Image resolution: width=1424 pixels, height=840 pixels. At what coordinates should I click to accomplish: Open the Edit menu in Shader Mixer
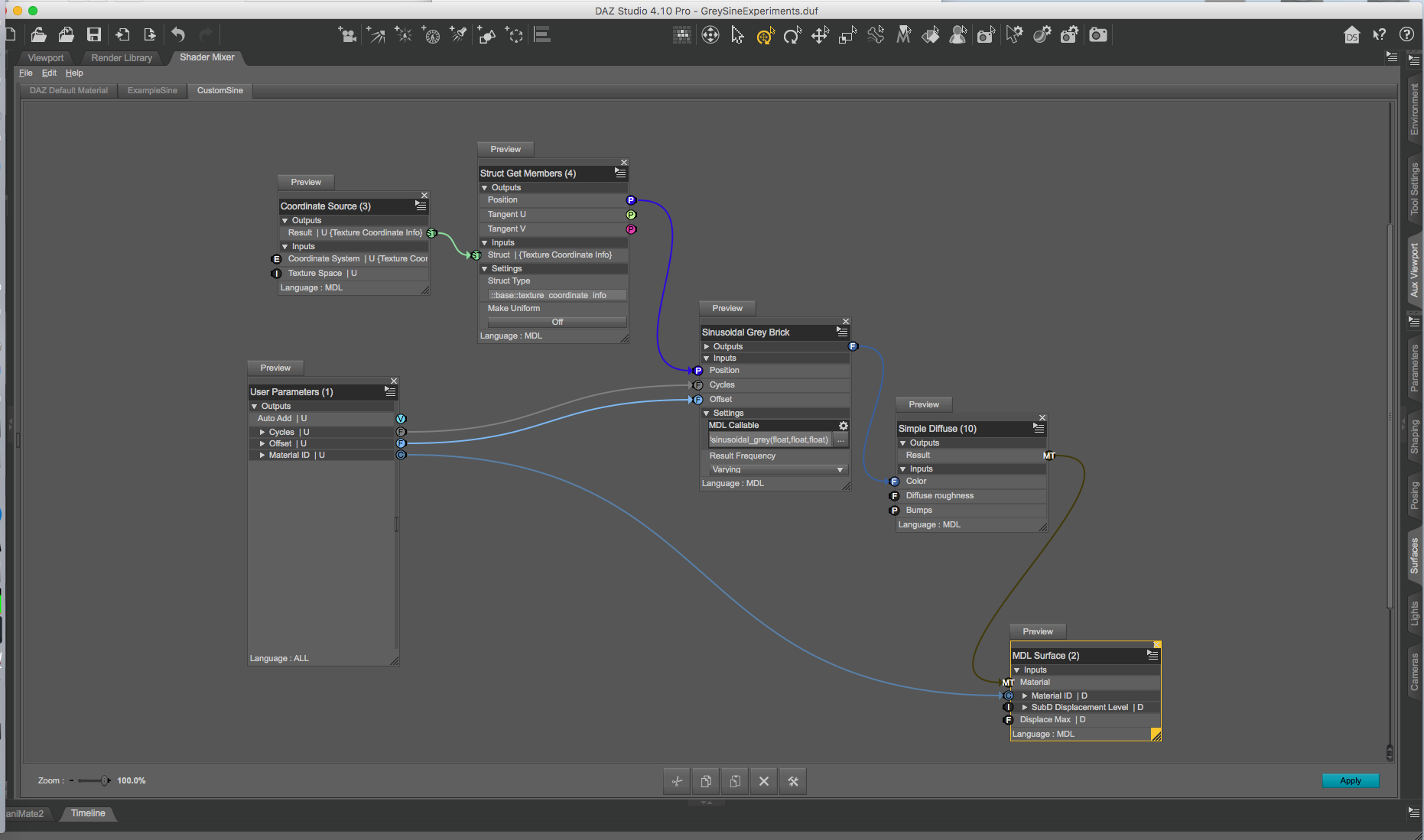tap(49, 73)
